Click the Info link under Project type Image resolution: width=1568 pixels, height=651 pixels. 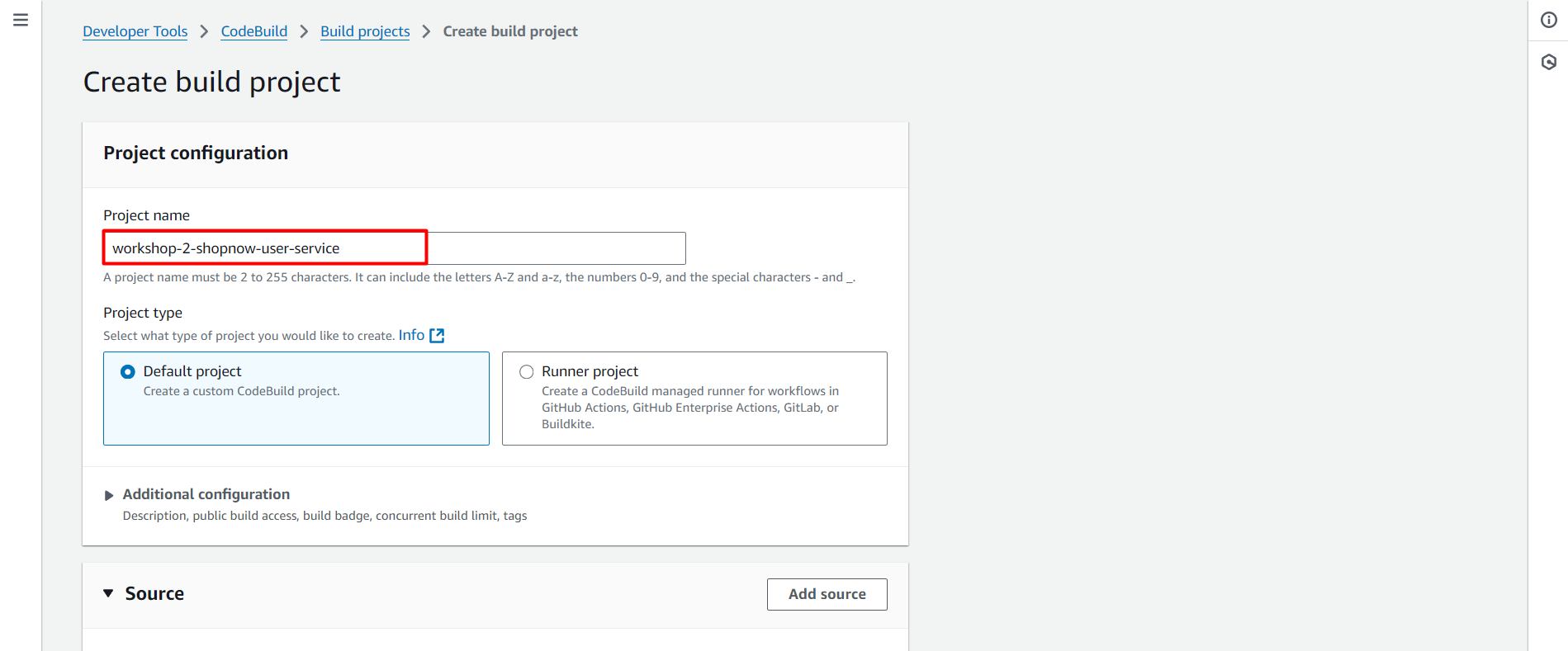pos(410,335)
